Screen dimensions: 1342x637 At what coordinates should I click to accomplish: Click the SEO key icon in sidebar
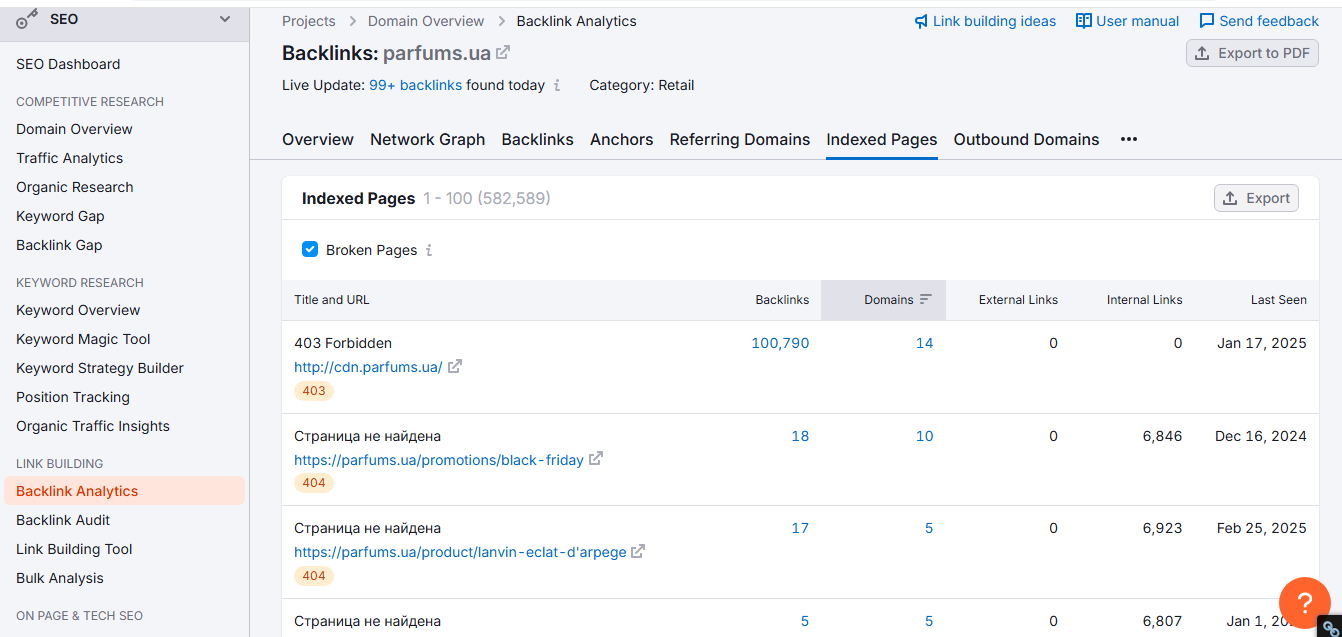[28, 19]
